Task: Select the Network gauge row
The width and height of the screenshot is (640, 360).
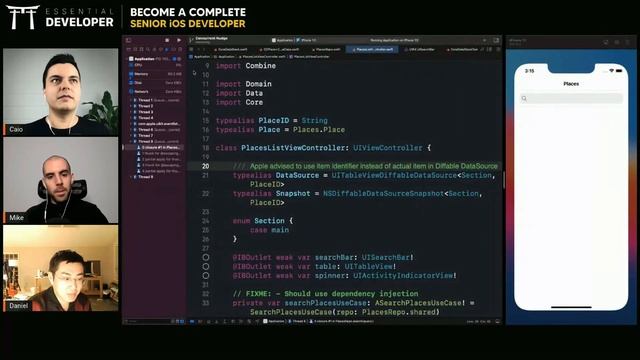Action: [x=155, y=91]
